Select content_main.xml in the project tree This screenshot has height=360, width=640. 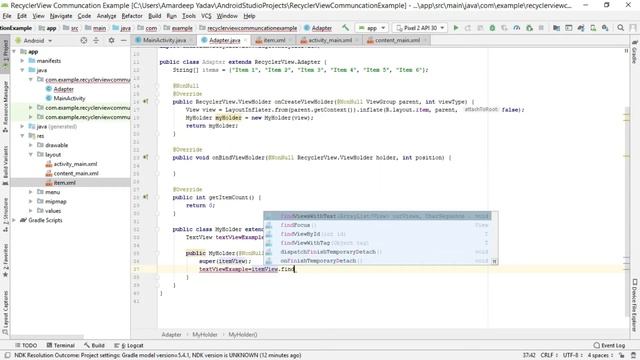pyautogui.click(x=76, y=173)
